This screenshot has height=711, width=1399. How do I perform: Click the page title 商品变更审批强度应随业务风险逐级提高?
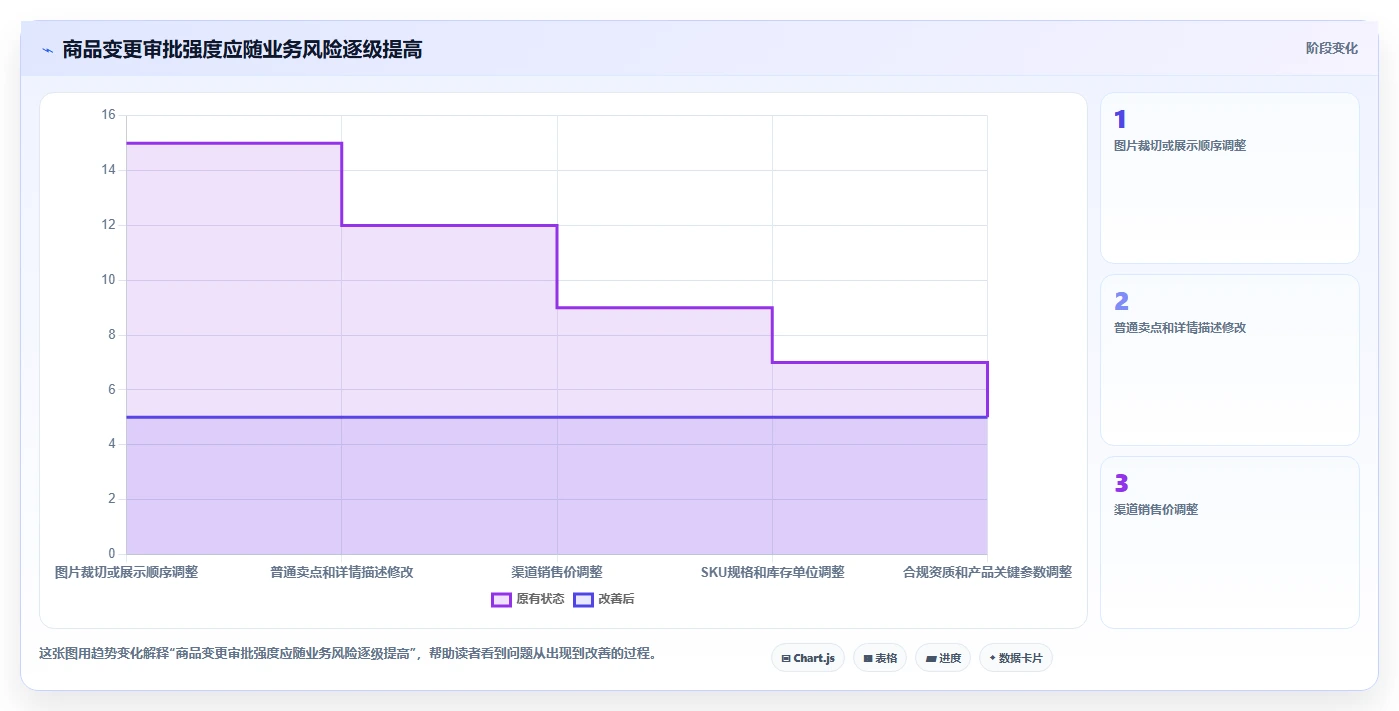pyautogui.click(x=242, y=49)
